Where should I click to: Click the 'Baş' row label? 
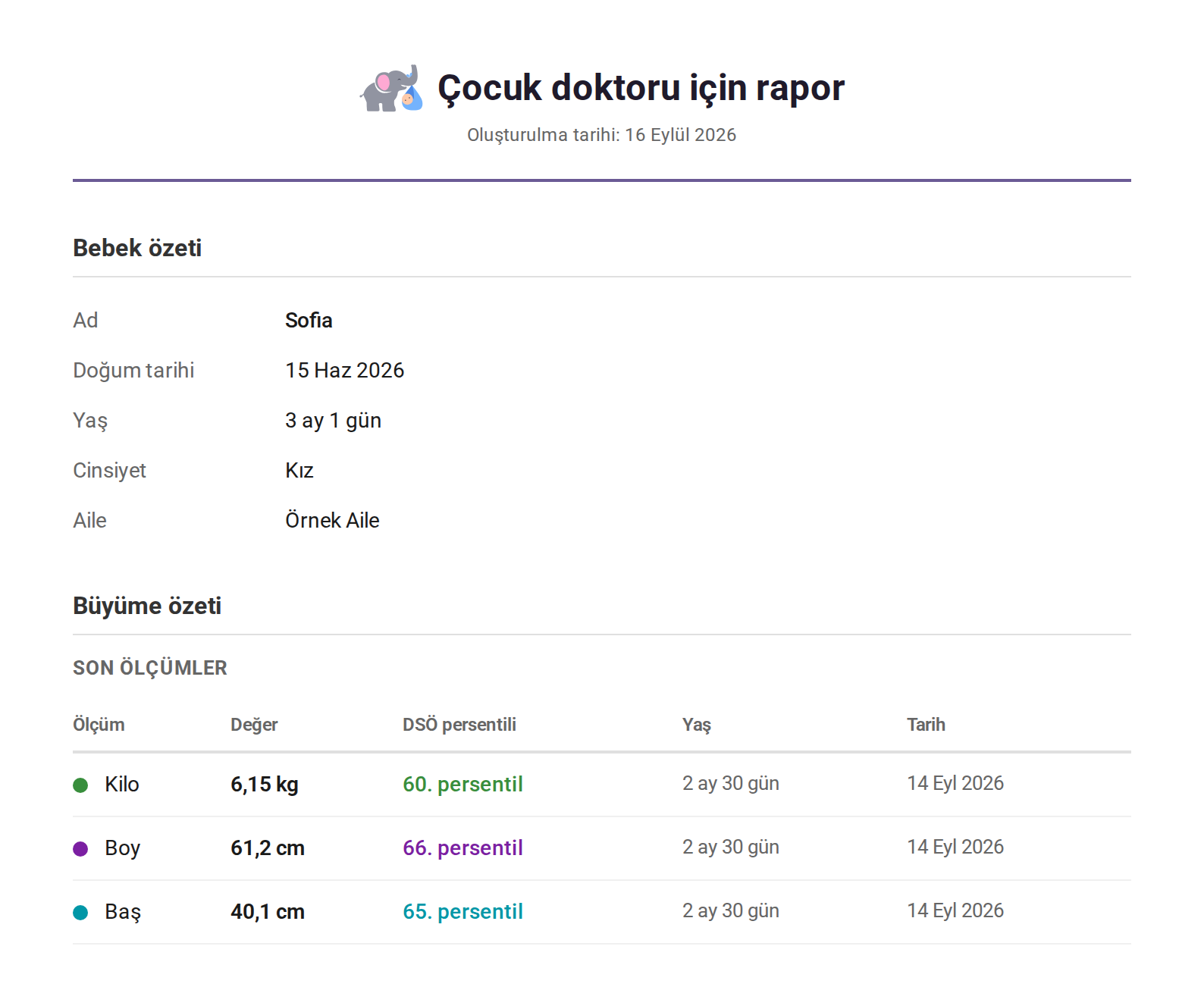coord(123,911)
